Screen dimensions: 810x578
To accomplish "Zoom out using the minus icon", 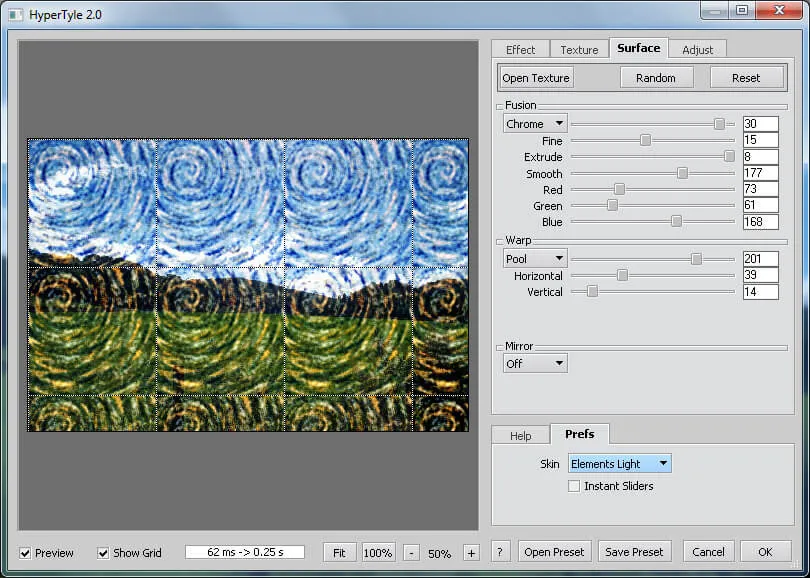I will [411, 551].
